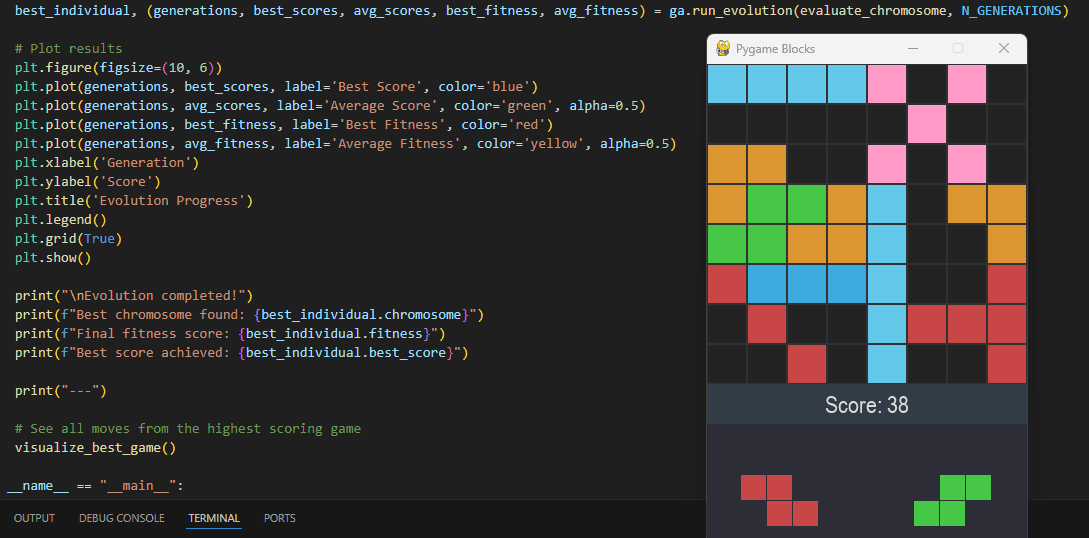Click the 'Evolution completed!' print statement
Viewport: 1089px width, 538px height.
tap(134, 296)
